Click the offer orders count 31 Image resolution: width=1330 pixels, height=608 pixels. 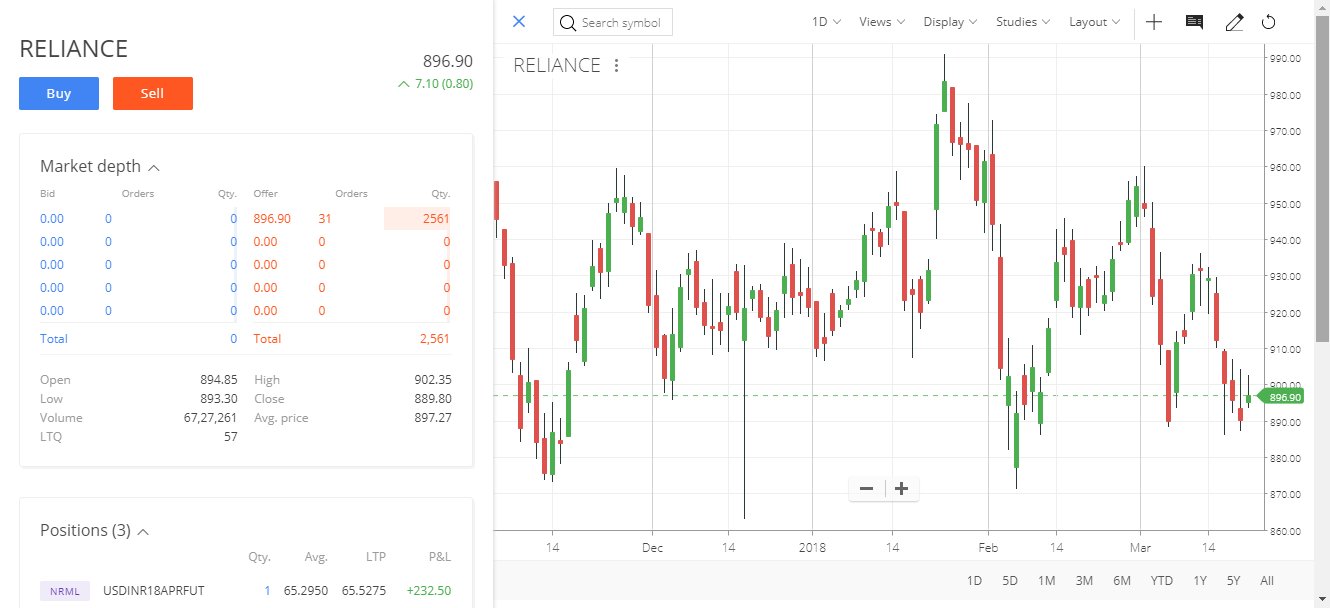[325, 218]
